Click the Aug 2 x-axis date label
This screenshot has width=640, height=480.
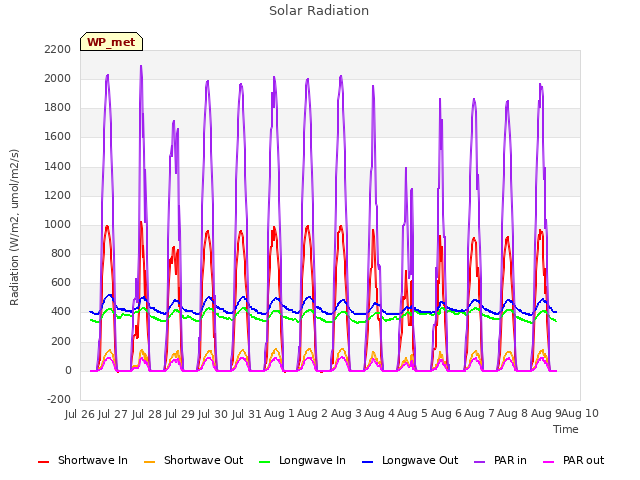click(x=313, y=414)
